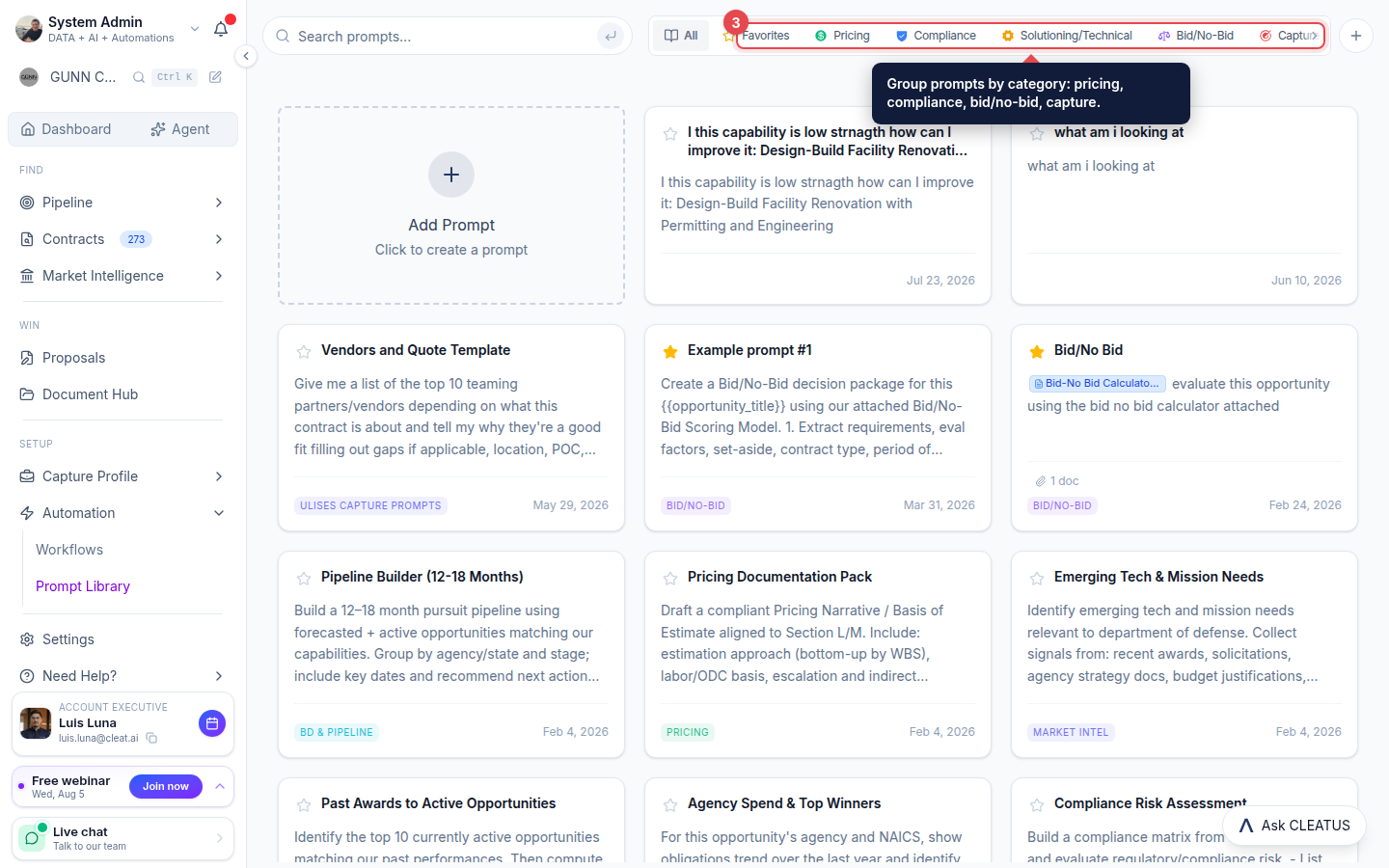The height and width of the screenshot is (868, 1389).
Task: Unfavorite the Example prompt #1 star
Action: coord(670,351)
